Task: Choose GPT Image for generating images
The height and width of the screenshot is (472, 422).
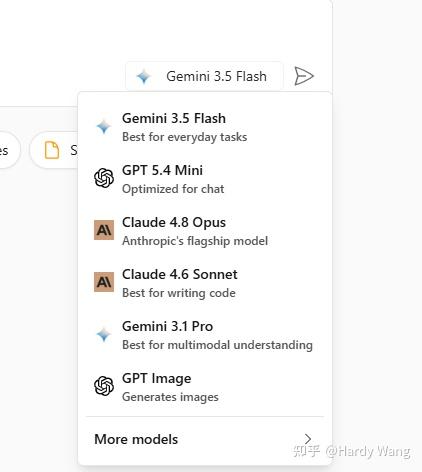Action: (205, 387)
